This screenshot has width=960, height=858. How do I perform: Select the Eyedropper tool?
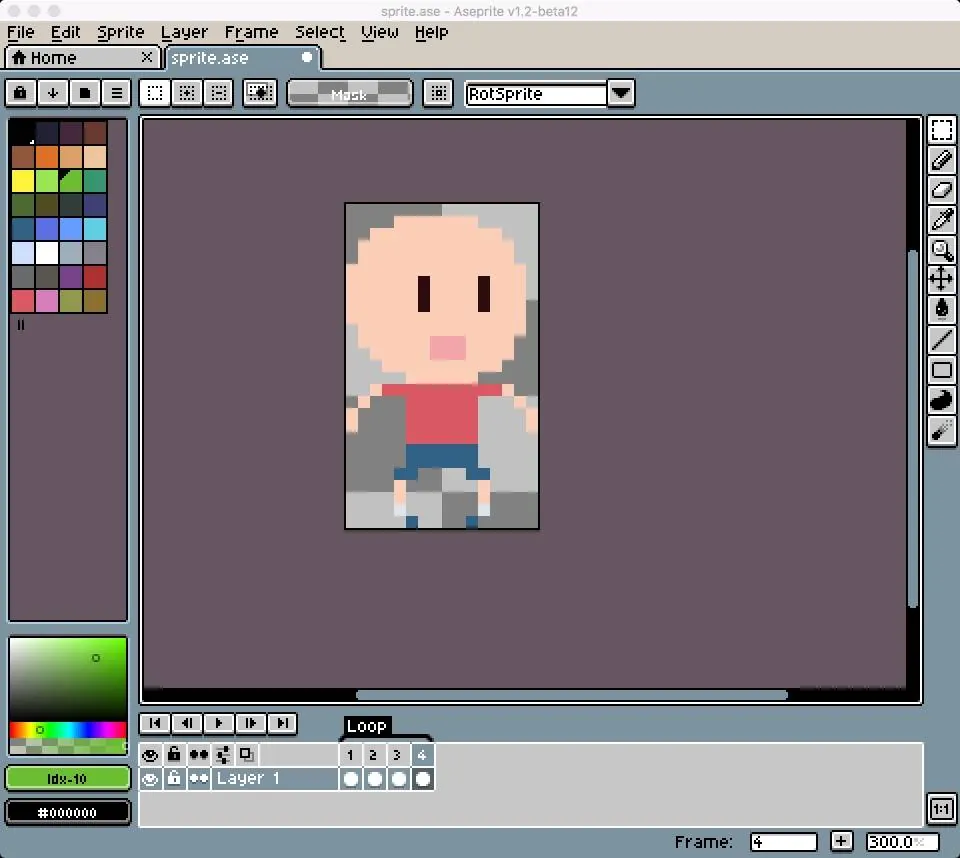coord(941,219)
